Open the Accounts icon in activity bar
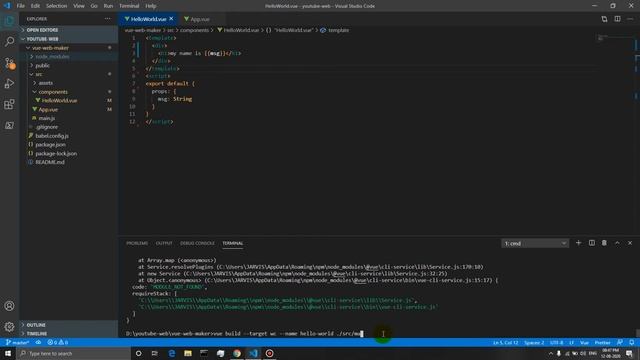Screen dimensions: 640x360 [x=9, y=306]
